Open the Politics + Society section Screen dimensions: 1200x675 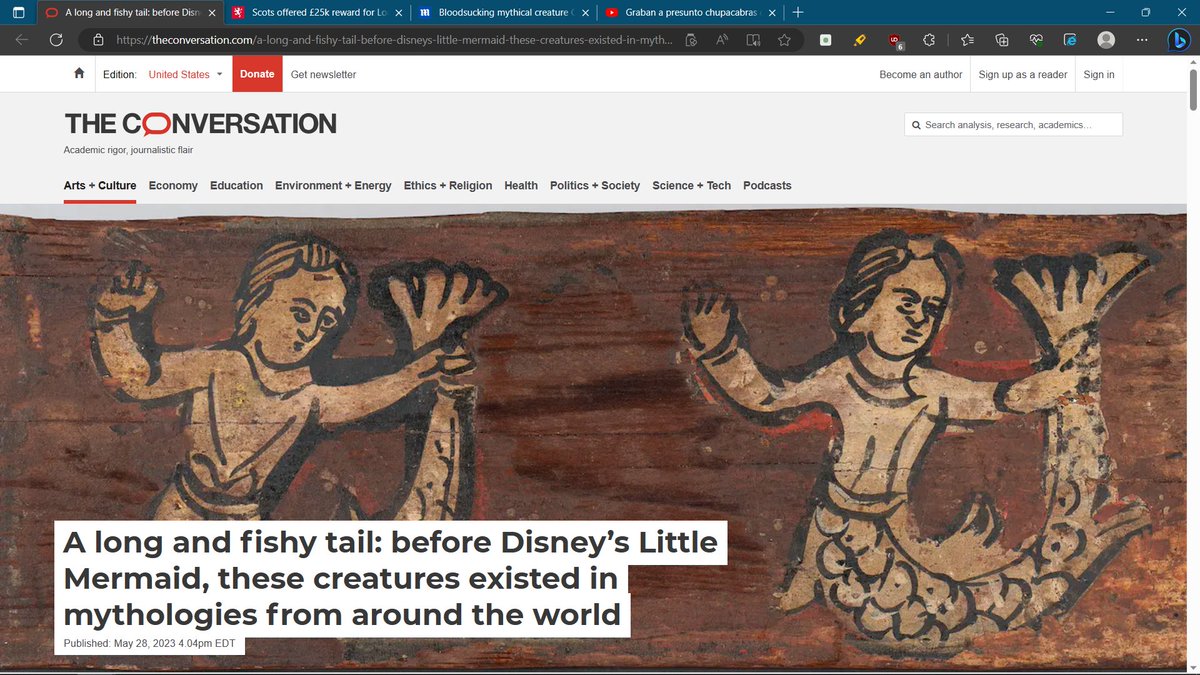coord(595,185)
